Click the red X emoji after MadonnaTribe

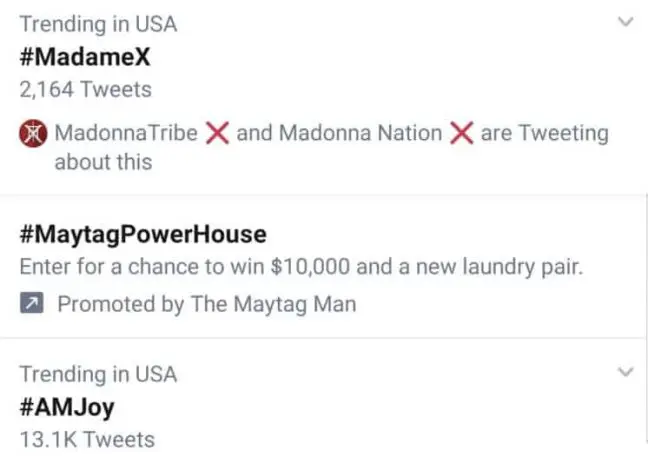point(217,133)
